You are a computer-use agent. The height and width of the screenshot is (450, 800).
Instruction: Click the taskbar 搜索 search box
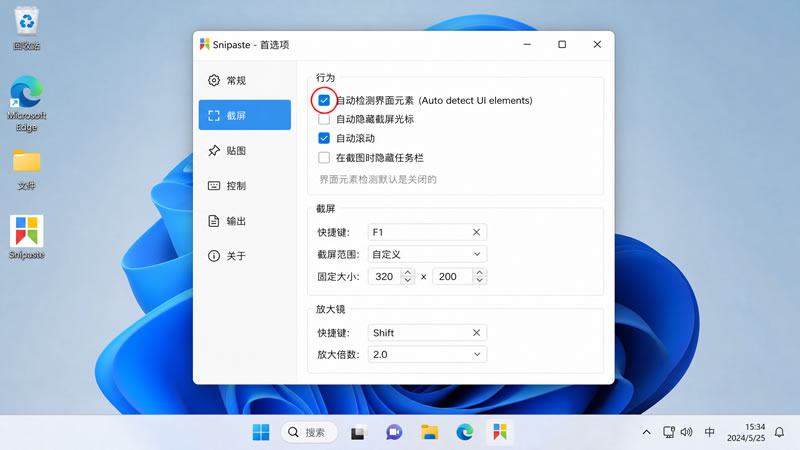(x=309, y=433)
